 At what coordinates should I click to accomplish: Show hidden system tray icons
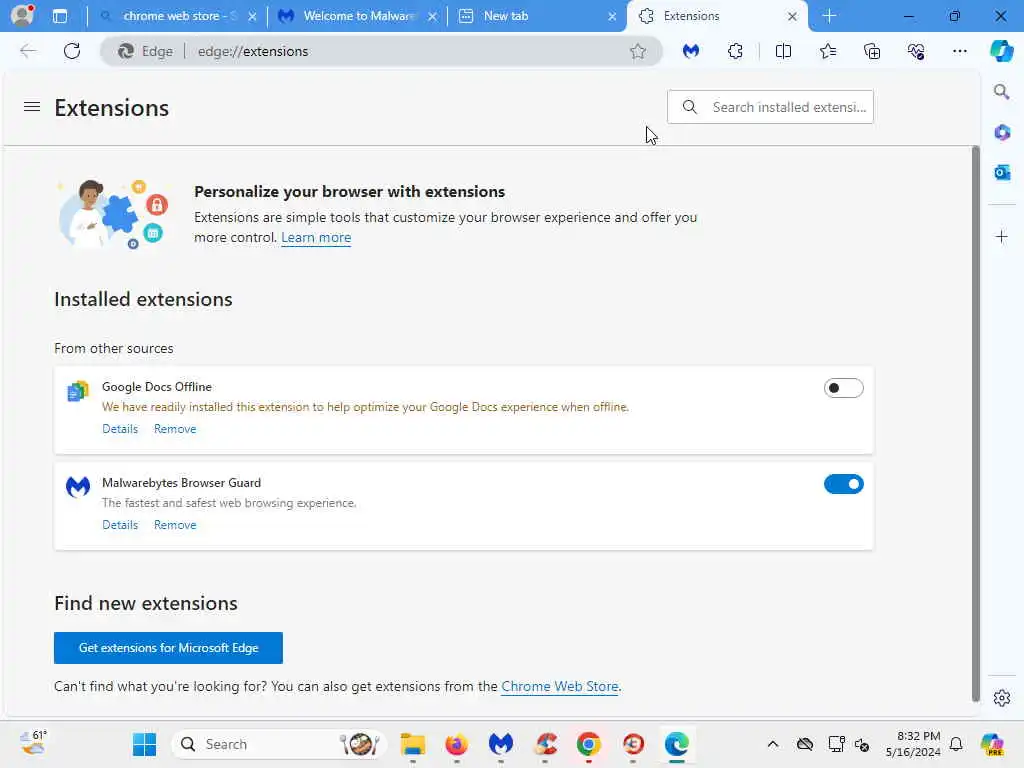[773, 744]
